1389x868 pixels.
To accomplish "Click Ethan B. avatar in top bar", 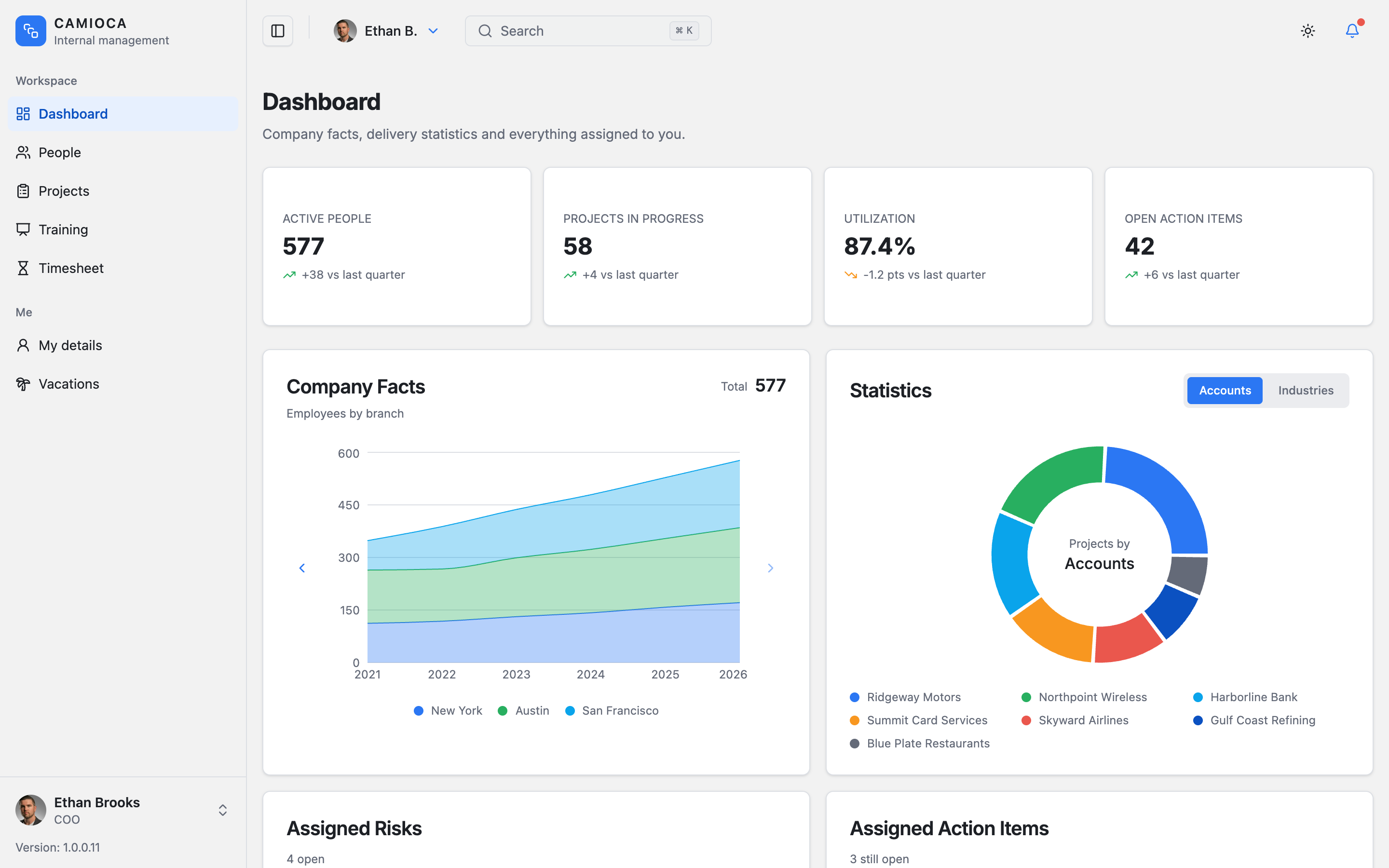I will pos(345,31).
